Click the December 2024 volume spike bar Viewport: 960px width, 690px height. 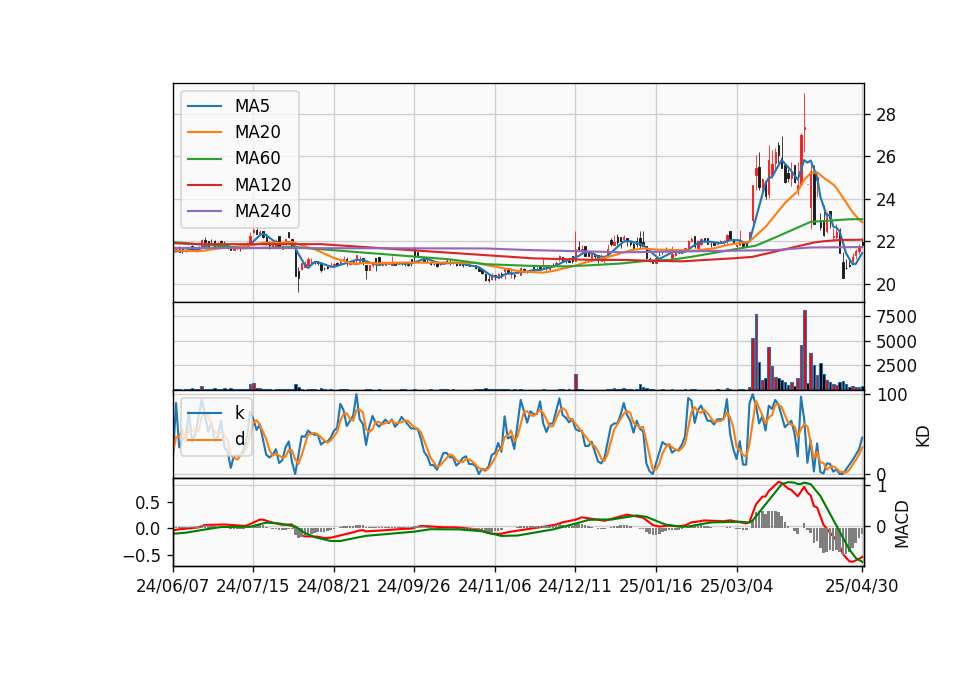point(576,382)
